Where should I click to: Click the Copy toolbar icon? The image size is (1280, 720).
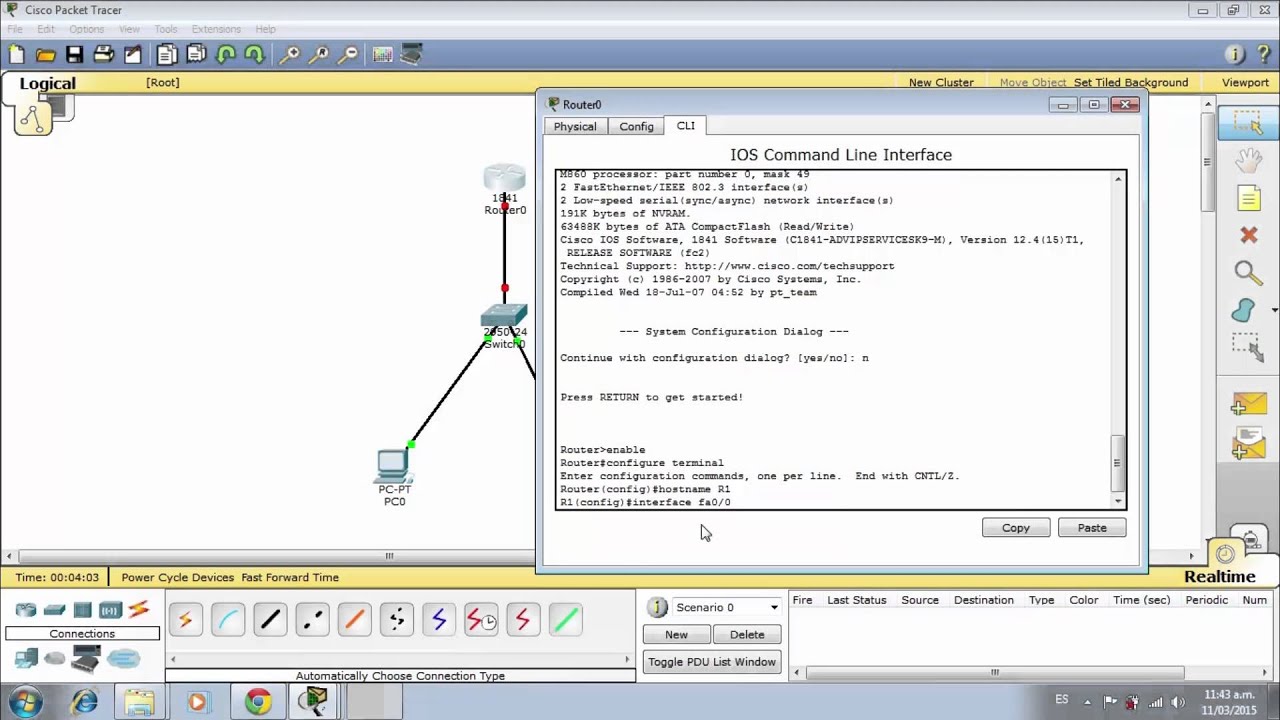[167, 55]
